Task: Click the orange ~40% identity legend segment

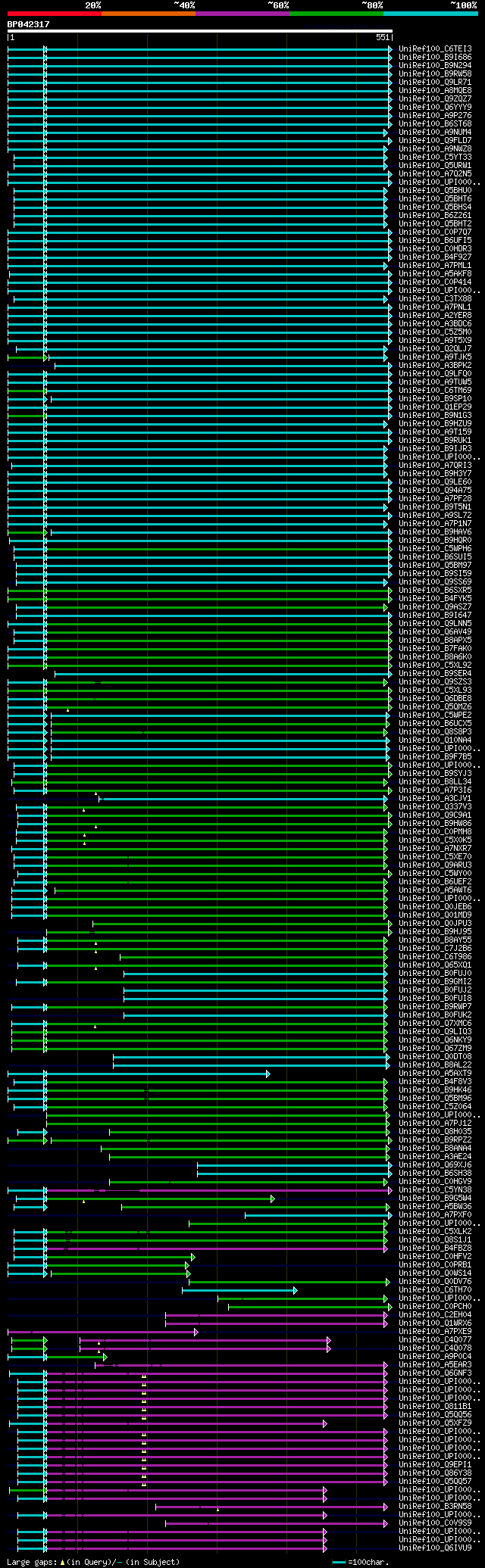Action: point(148,14)
